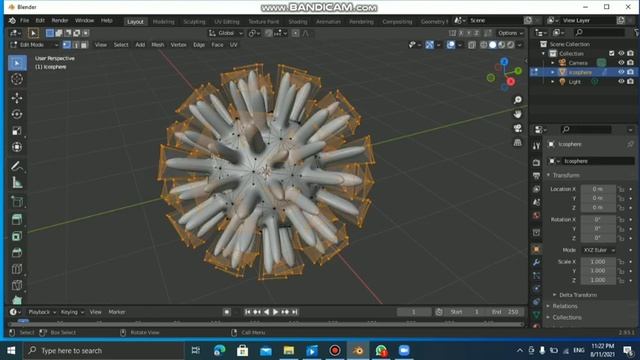The image size is (640, 360).
Task: Expand the Delta Transform panel
Action: click(x=577, y=295)
